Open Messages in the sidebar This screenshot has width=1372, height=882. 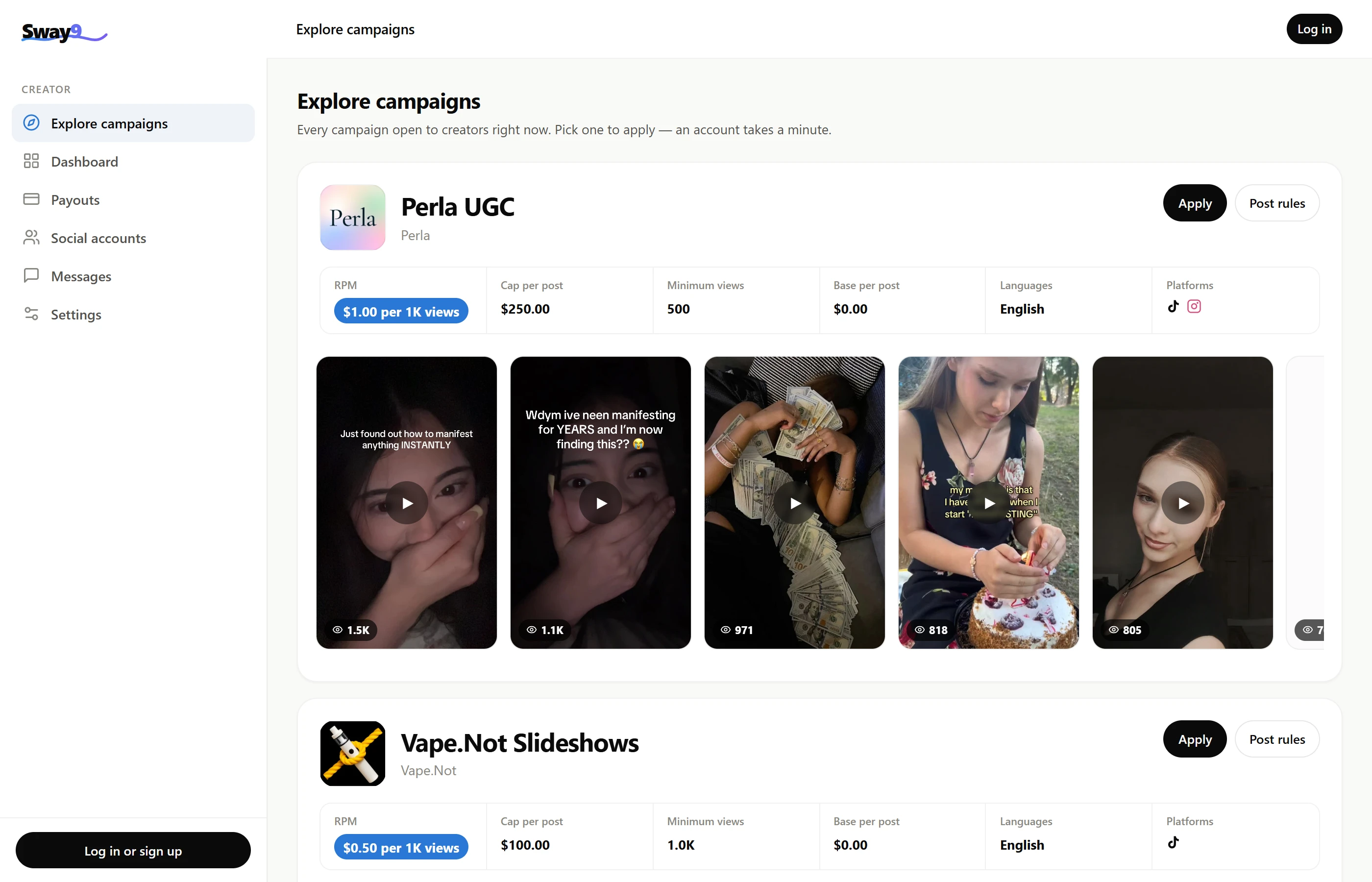pos(133,276)
